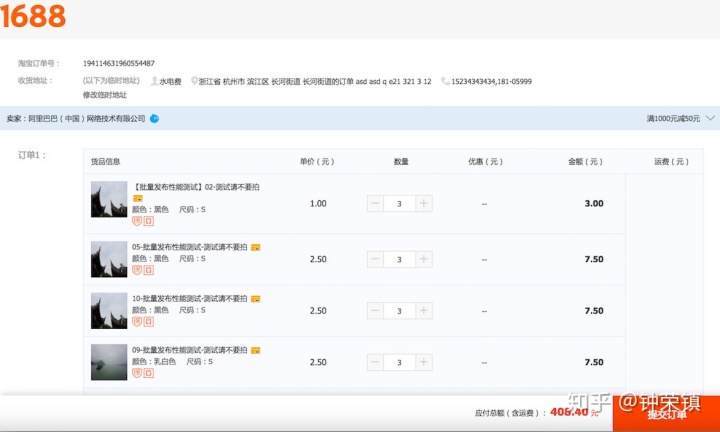Open chat via blue Wangwang icon beside seller

[155, 118]
